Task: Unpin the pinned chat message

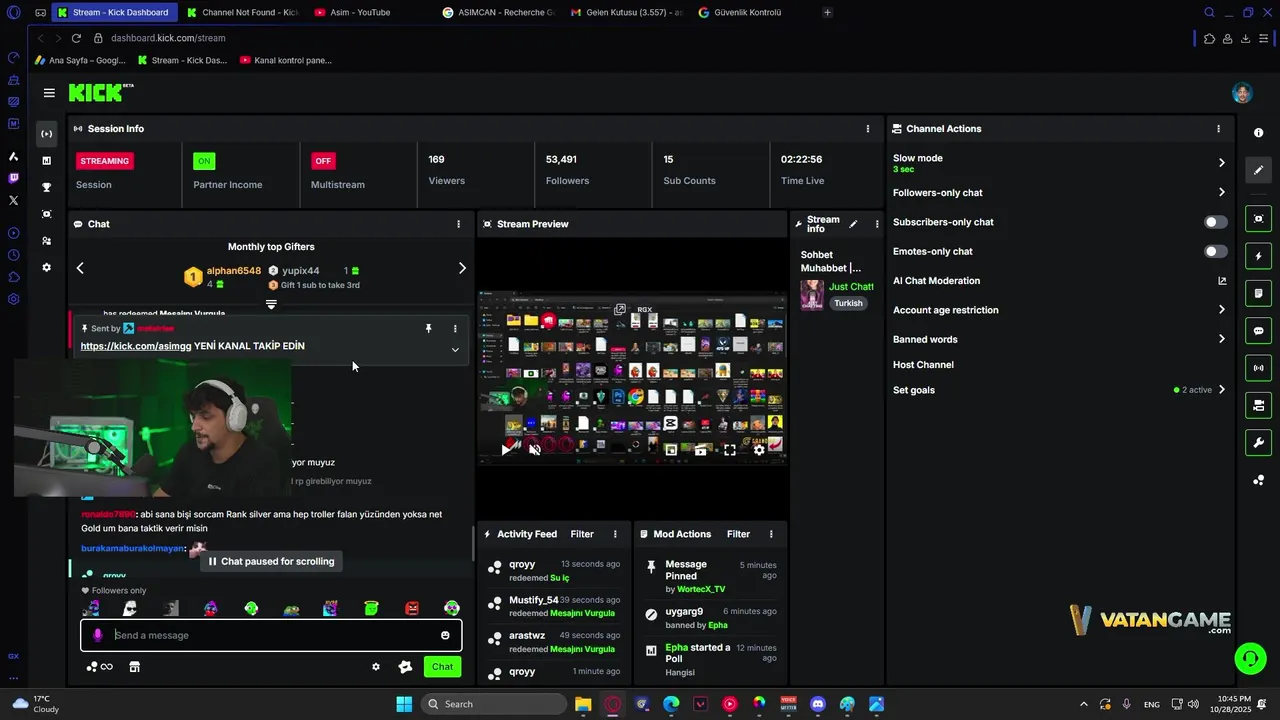Action: click(x=428, y=328)
